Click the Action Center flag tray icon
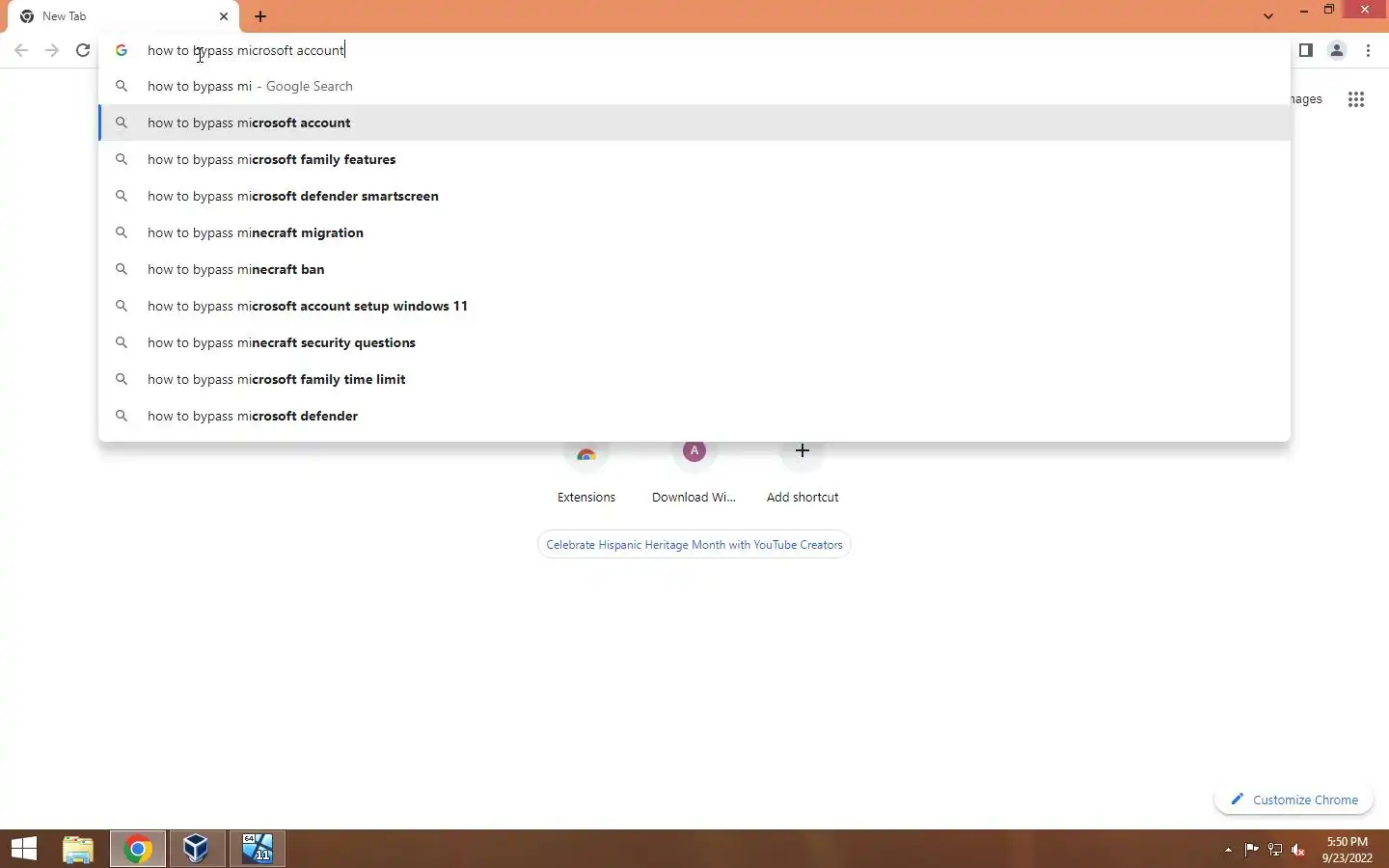This screenshot has height=868, width=1389. point(1252,850)
